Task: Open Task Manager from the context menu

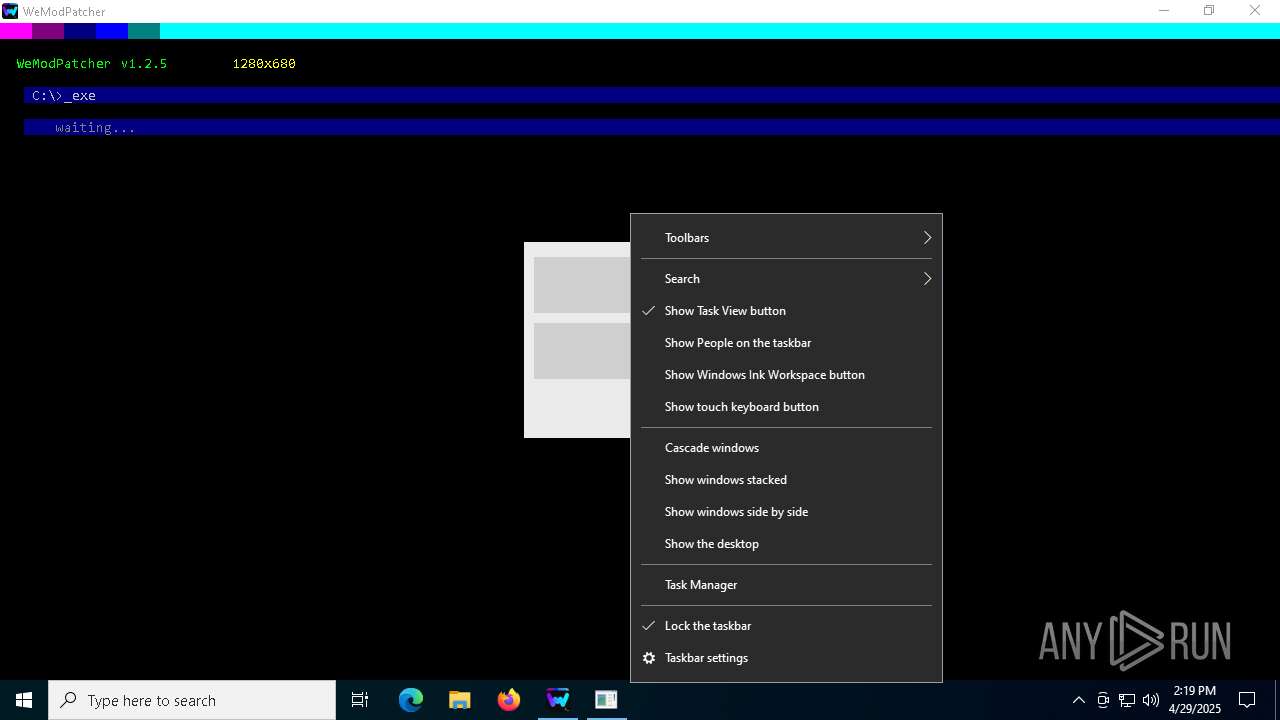Action: click(786, 585)
